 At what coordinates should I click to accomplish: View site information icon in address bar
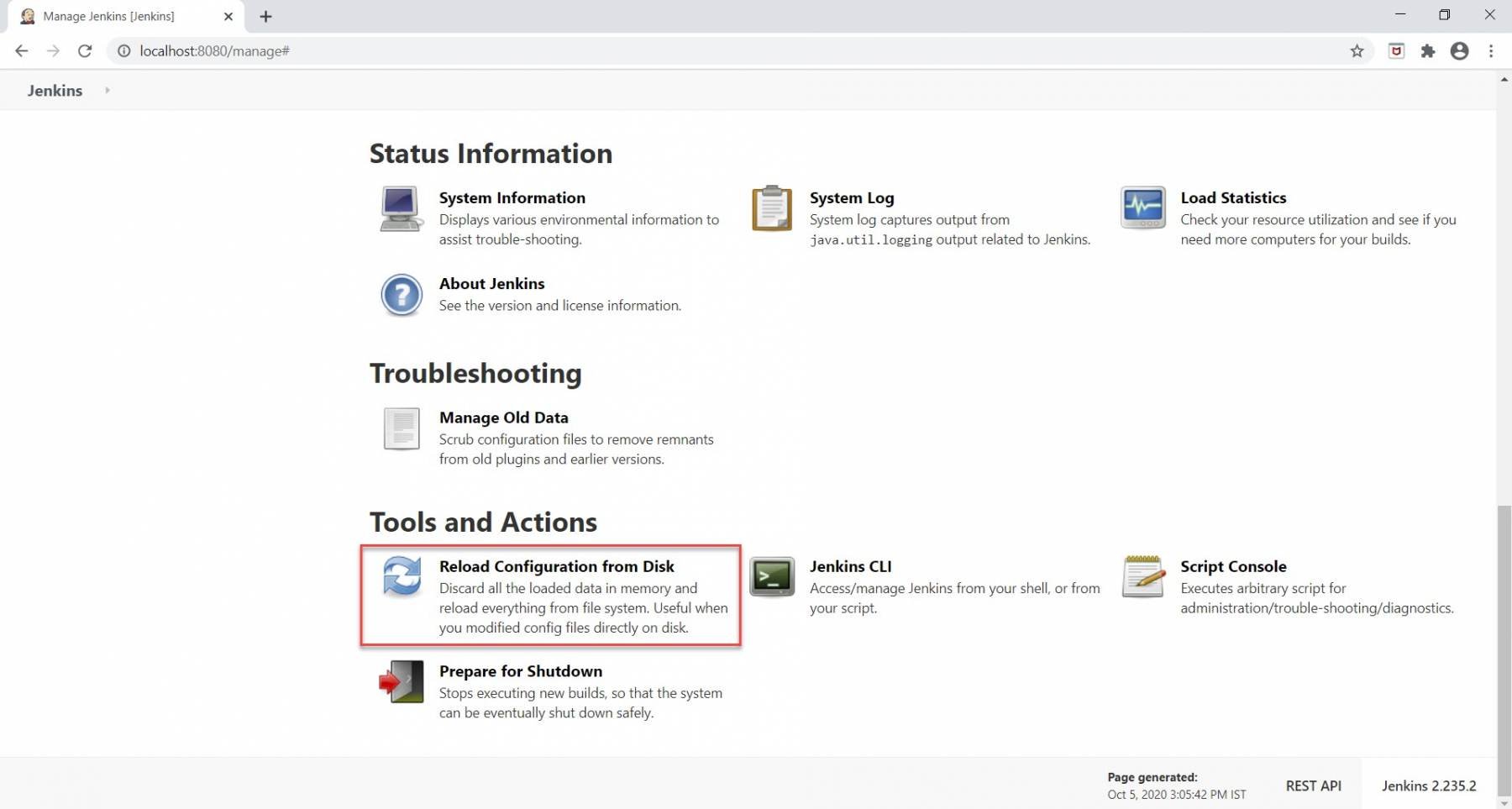click(x=123, y=51)
